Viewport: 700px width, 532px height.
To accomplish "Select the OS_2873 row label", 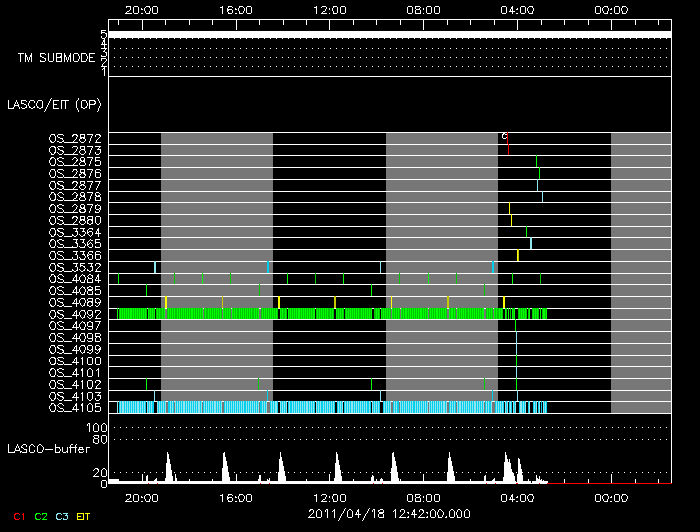I will (x=75, y=150).
